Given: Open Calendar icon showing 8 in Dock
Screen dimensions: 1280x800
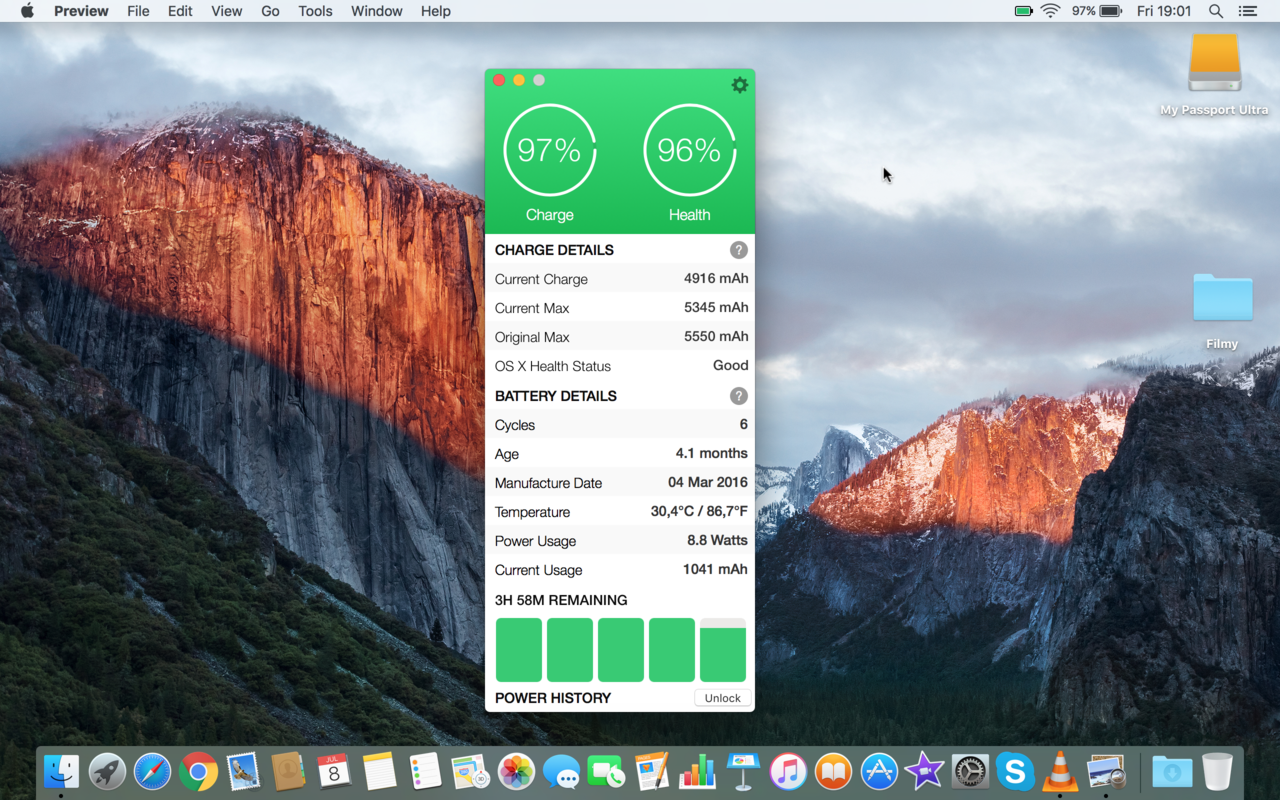Looking at the screenshot, I should (x=334, y=771).
